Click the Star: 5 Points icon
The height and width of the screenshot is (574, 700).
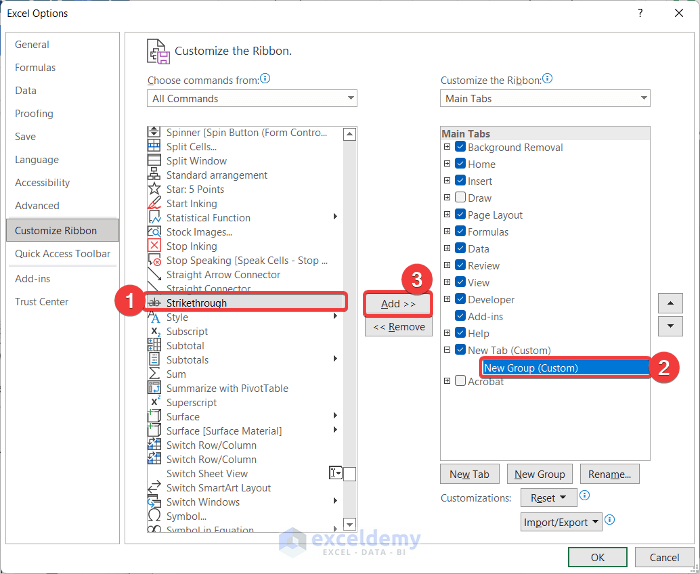tap(154, 189)
